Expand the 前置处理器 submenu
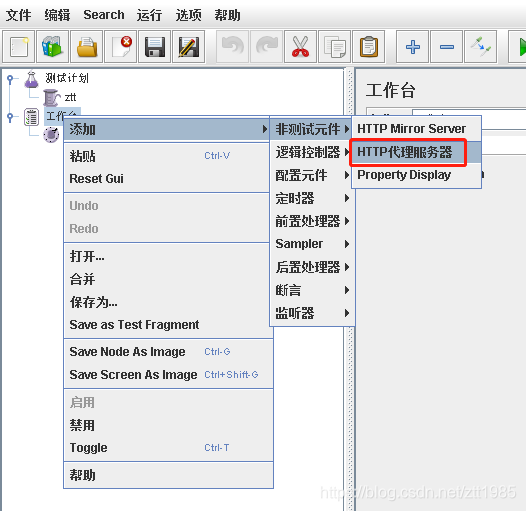The height and width of the screenshot is (511, 526). pyautogui.click(x=311, y=221)
